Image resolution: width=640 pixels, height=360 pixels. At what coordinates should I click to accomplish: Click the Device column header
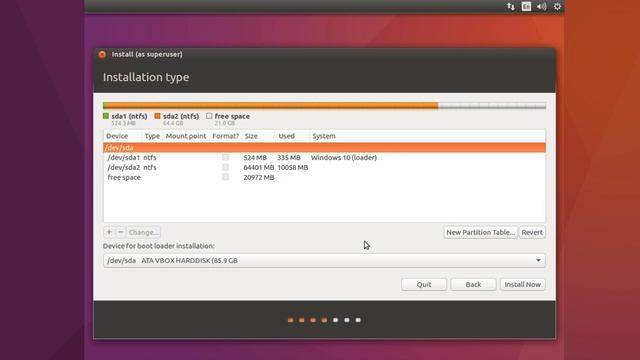(117, 136)
